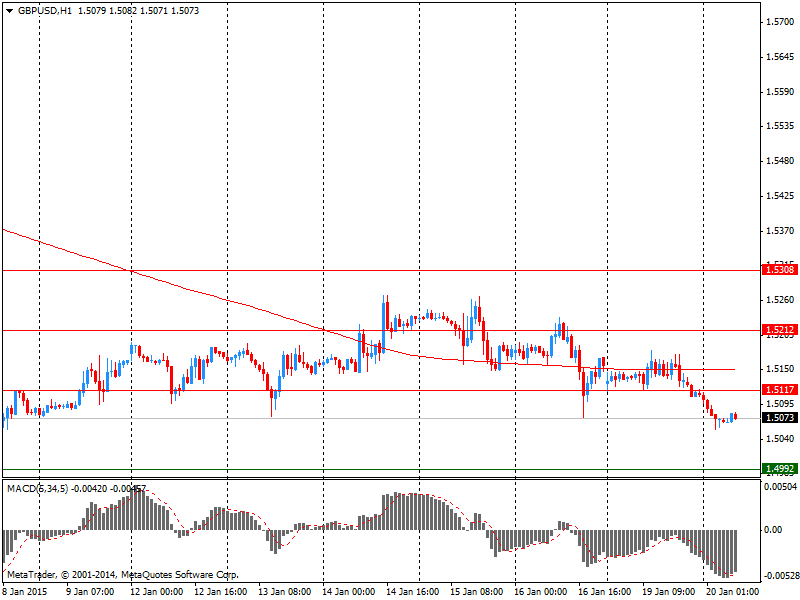Click the 1.5095 price axis value

coord(781,404)
